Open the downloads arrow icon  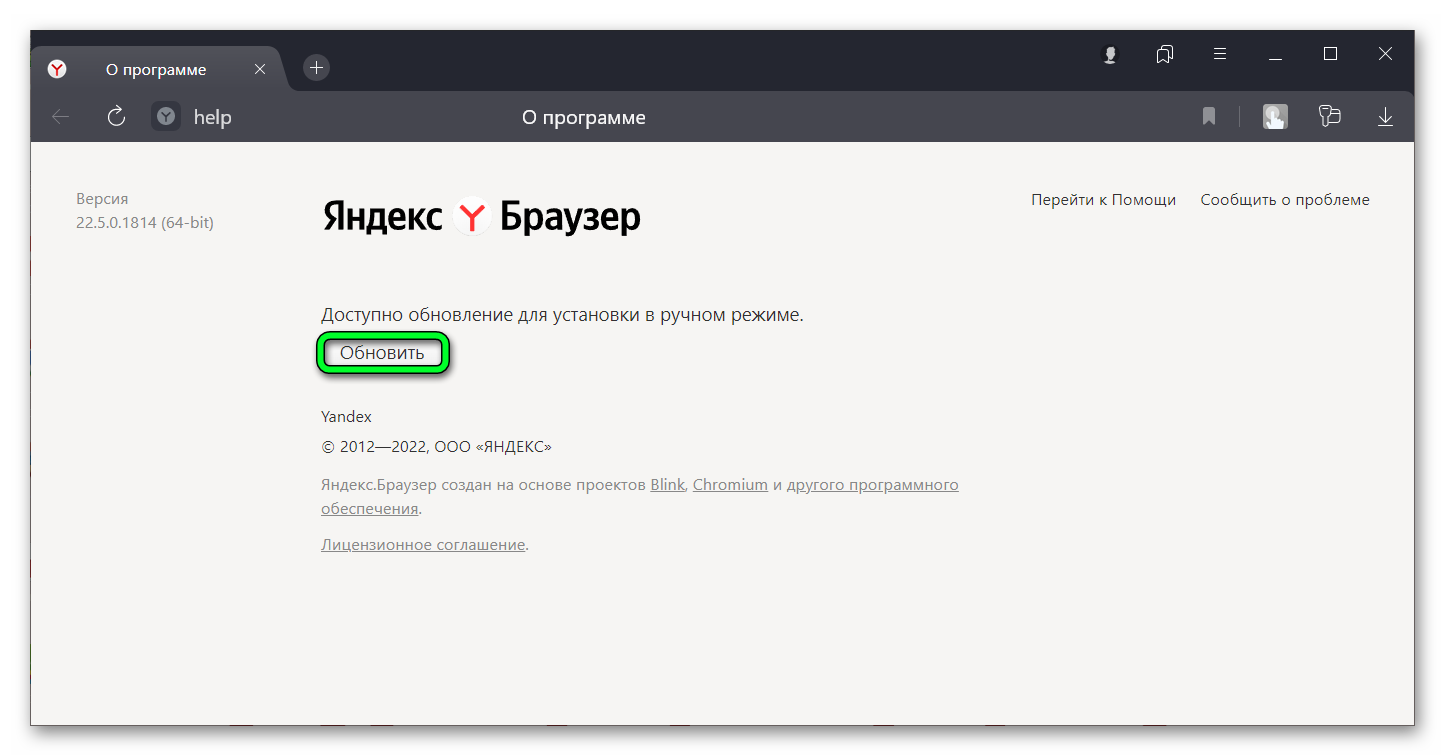tap(1385, 117)
